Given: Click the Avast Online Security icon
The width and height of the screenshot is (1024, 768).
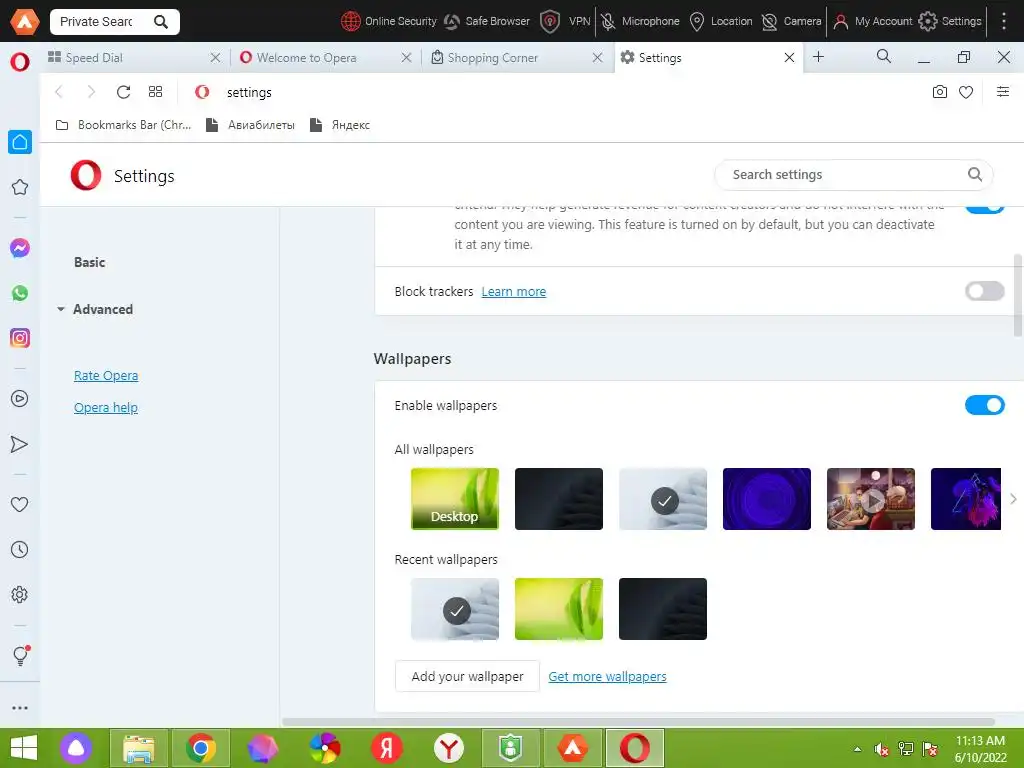Looking at the screenshot, I should point(389,22).
